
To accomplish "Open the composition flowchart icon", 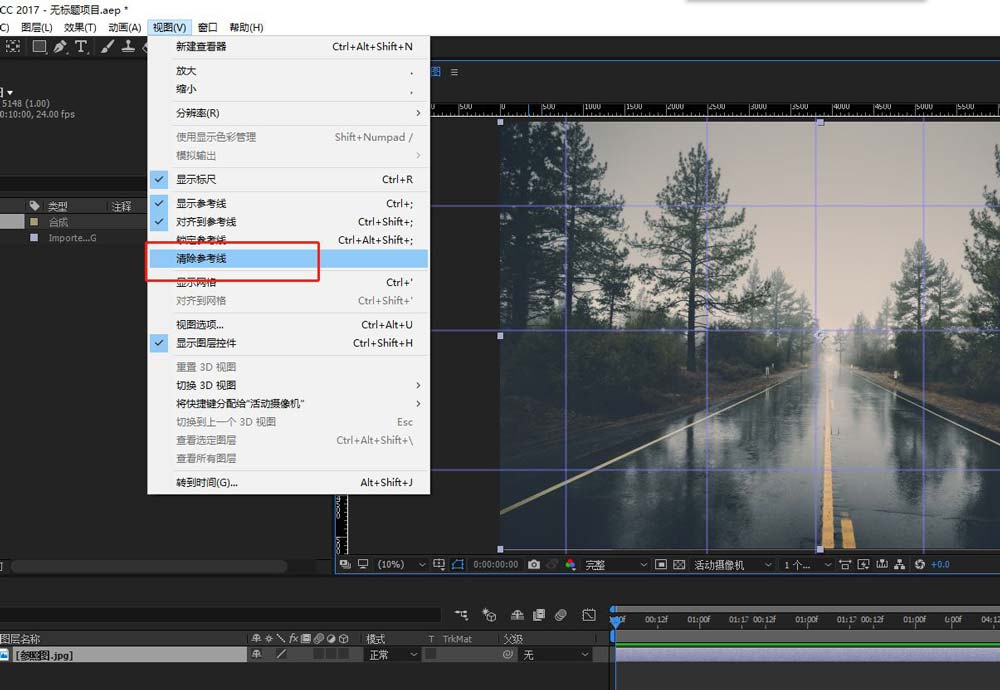I will 900,564.
